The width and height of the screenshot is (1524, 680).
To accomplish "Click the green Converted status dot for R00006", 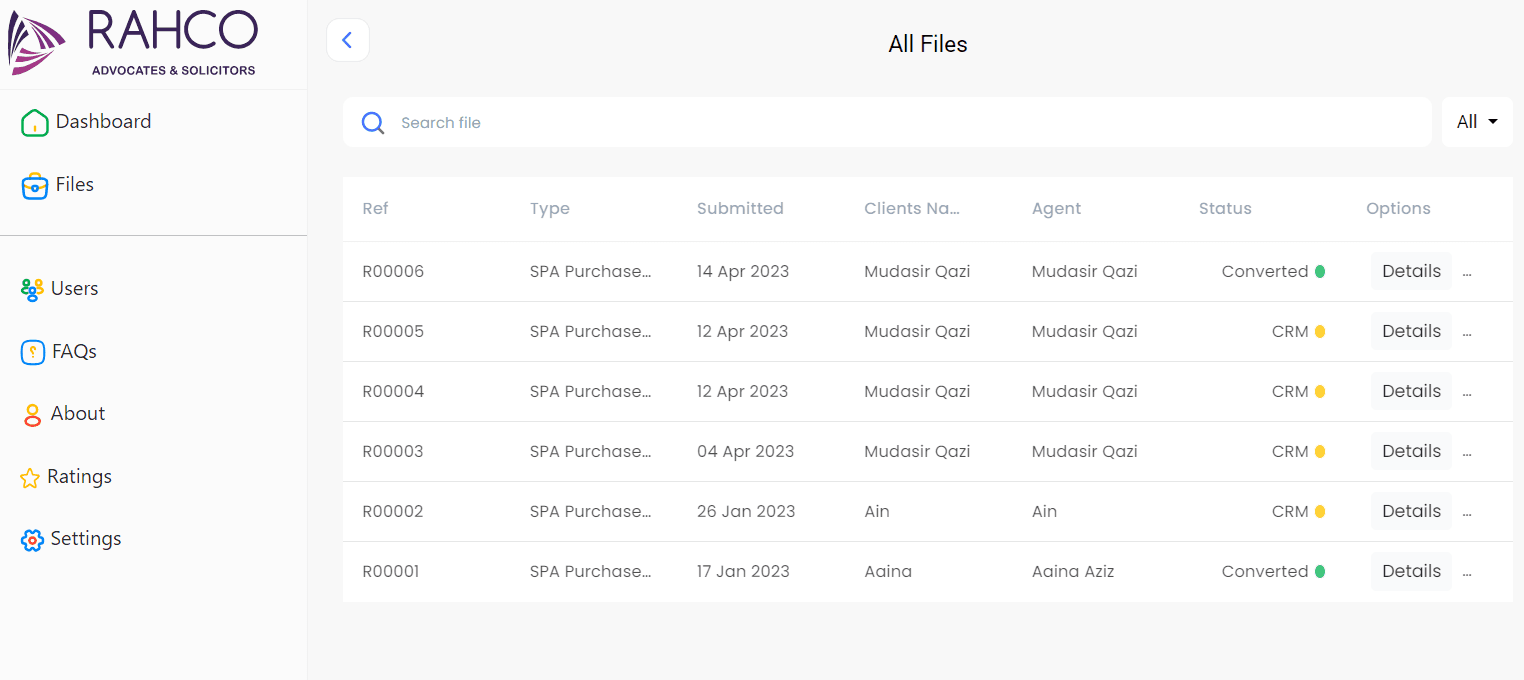I will click(x=1319, y=271).
